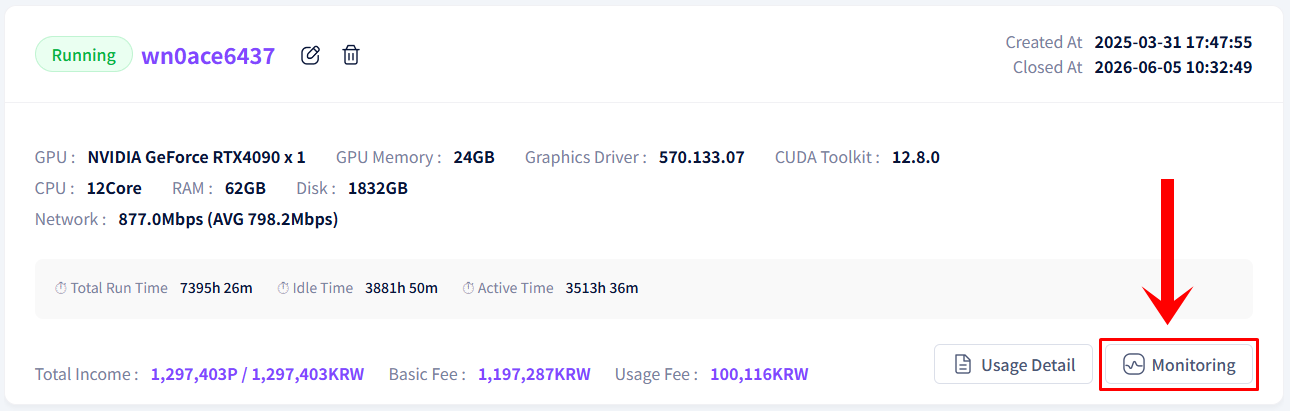Click the Created At timestamp
This screenshot has height=411, width=1290.
click(1174, 42)
